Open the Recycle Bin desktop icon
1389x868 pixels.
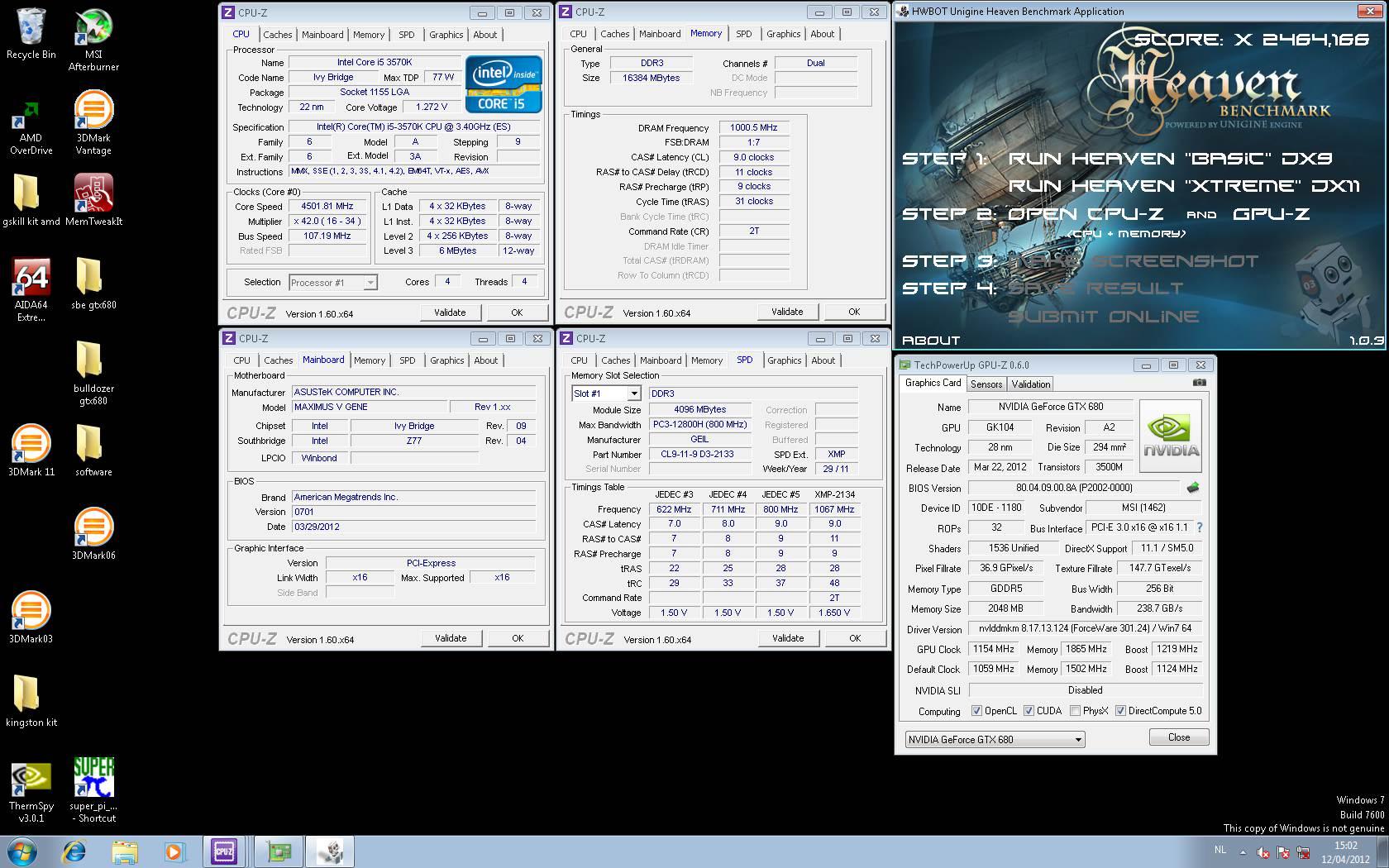[31, 33]
